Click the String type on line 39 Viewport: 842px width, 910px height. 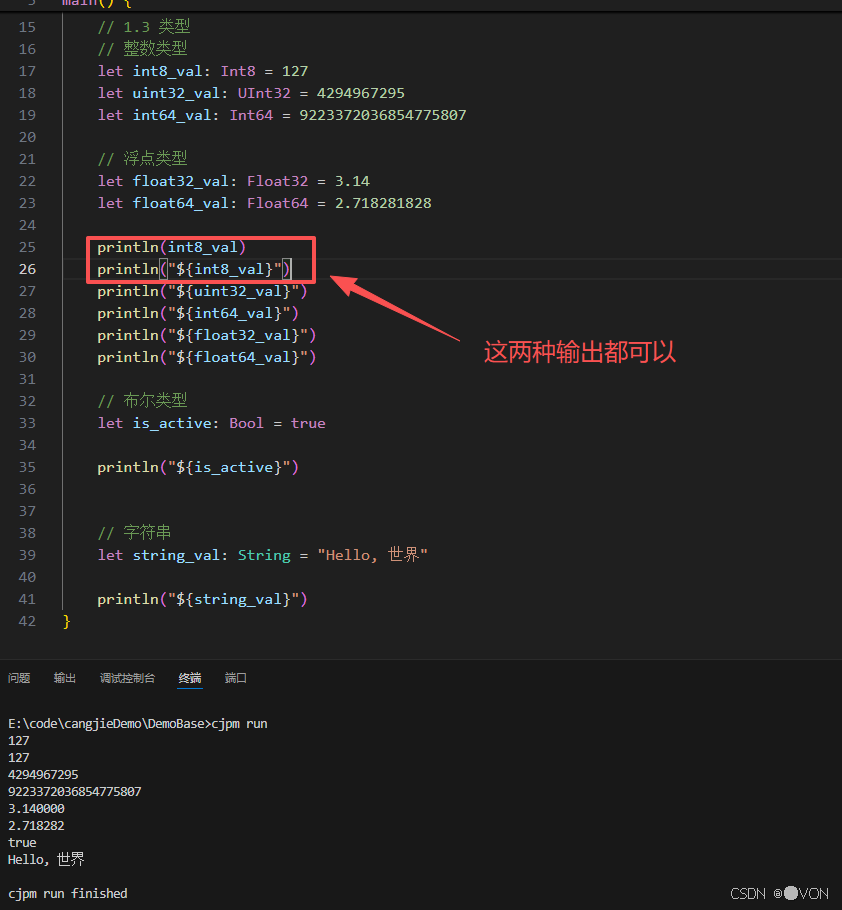(264, 555)
